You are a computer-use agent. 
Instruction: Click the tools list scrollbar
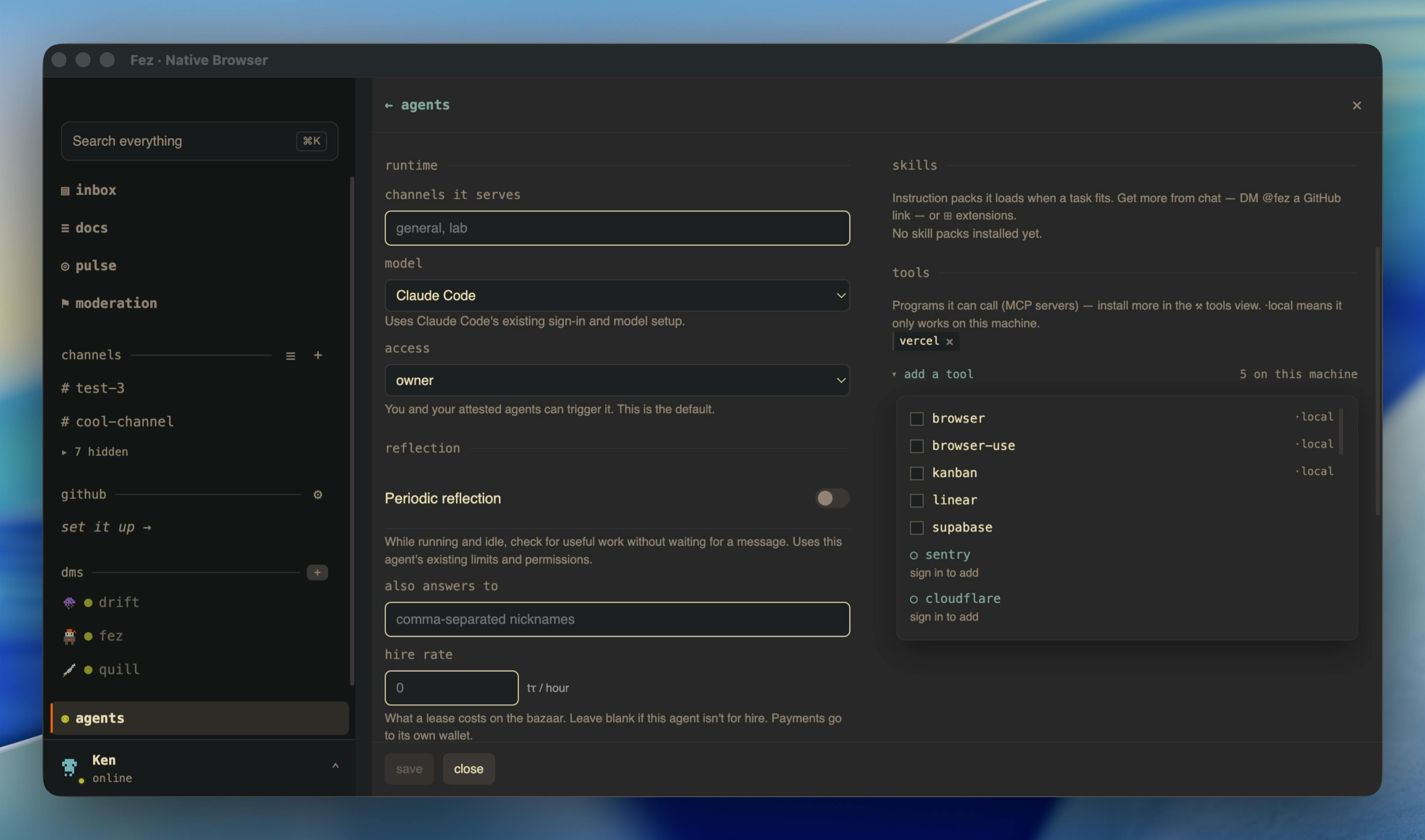[1341, 431]
